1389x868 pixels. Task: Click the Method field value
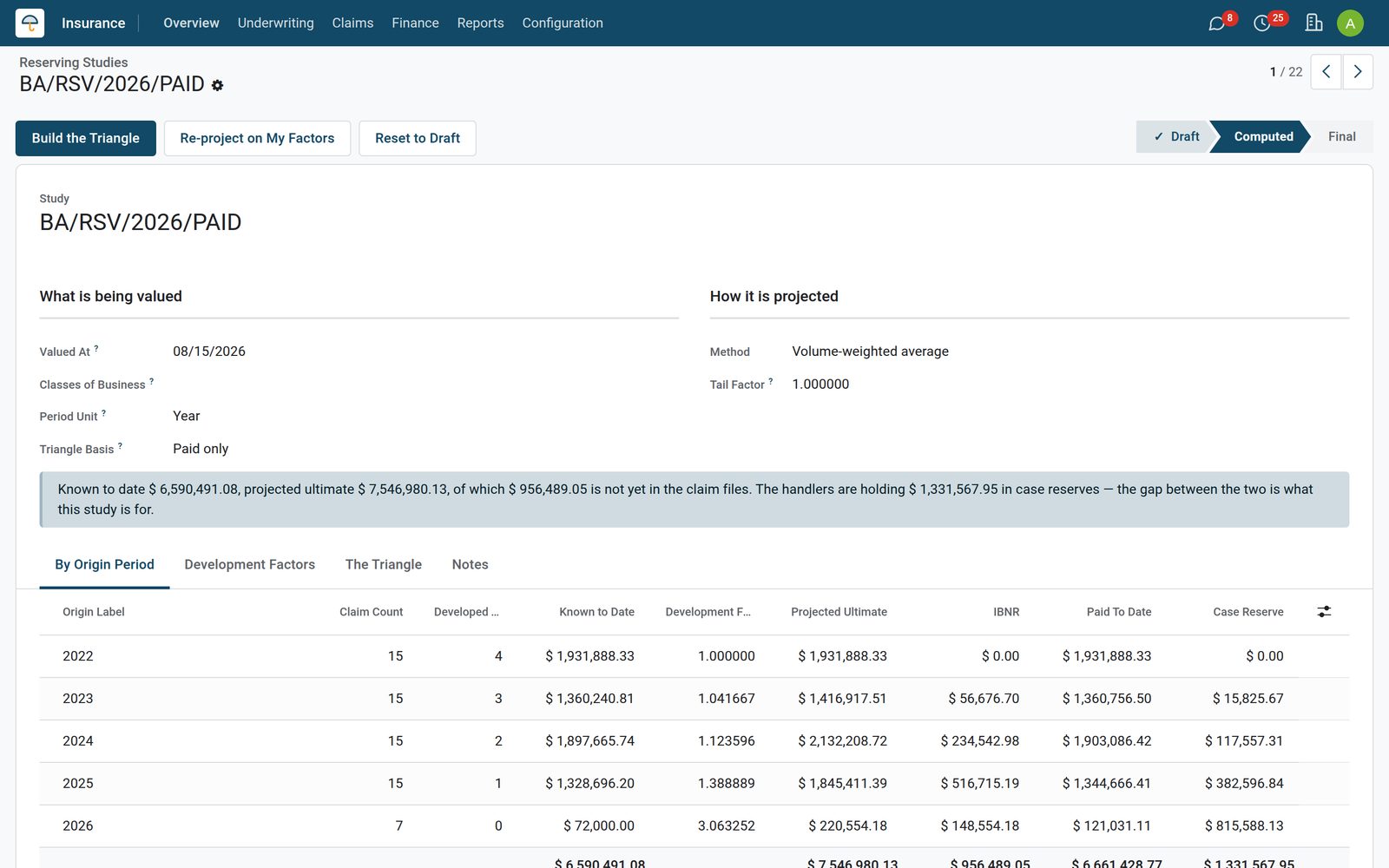(870, 352)
